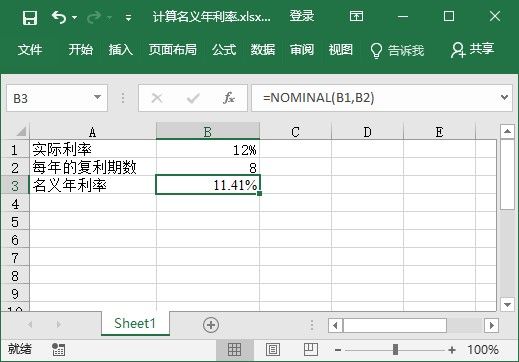Viewport: 519px width, 362px height.
Task: Switch to Page Break Preview
Action: pos(311,349)
